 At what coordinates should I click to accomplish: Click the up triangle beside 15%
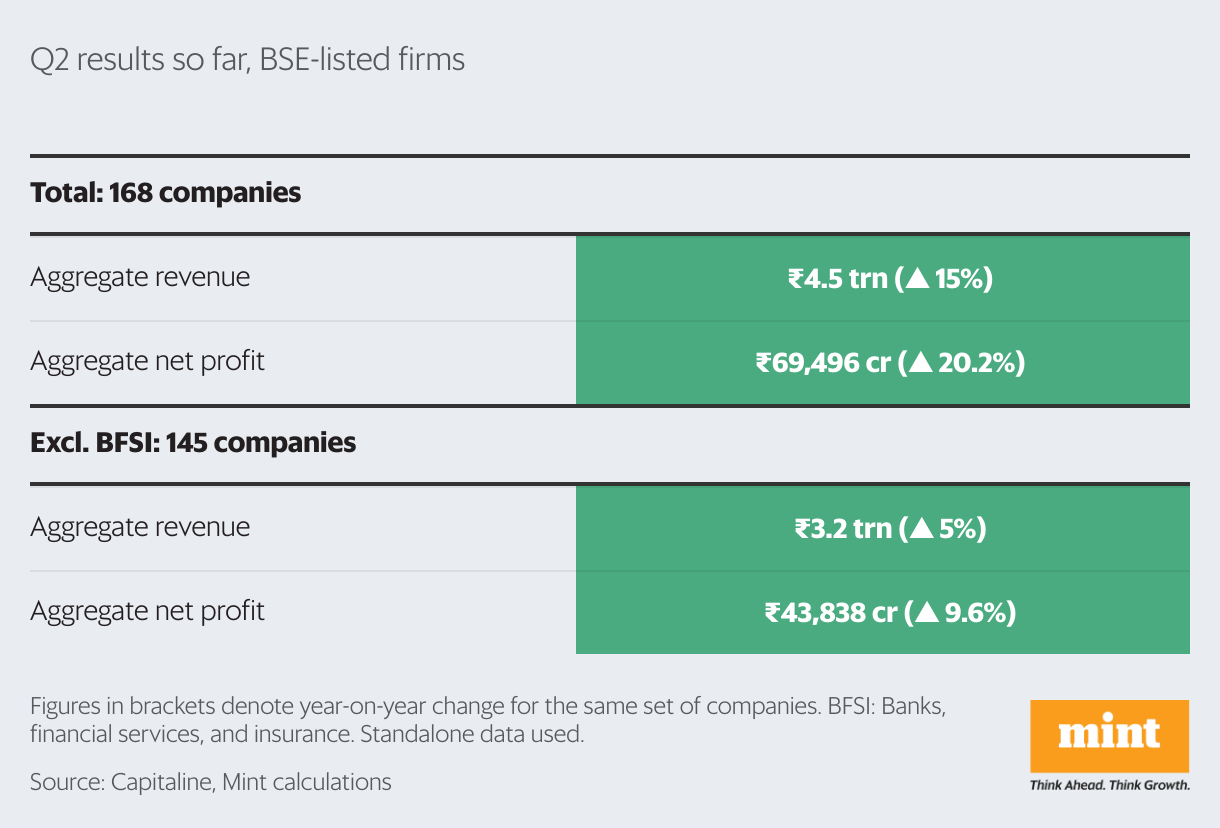914,279
